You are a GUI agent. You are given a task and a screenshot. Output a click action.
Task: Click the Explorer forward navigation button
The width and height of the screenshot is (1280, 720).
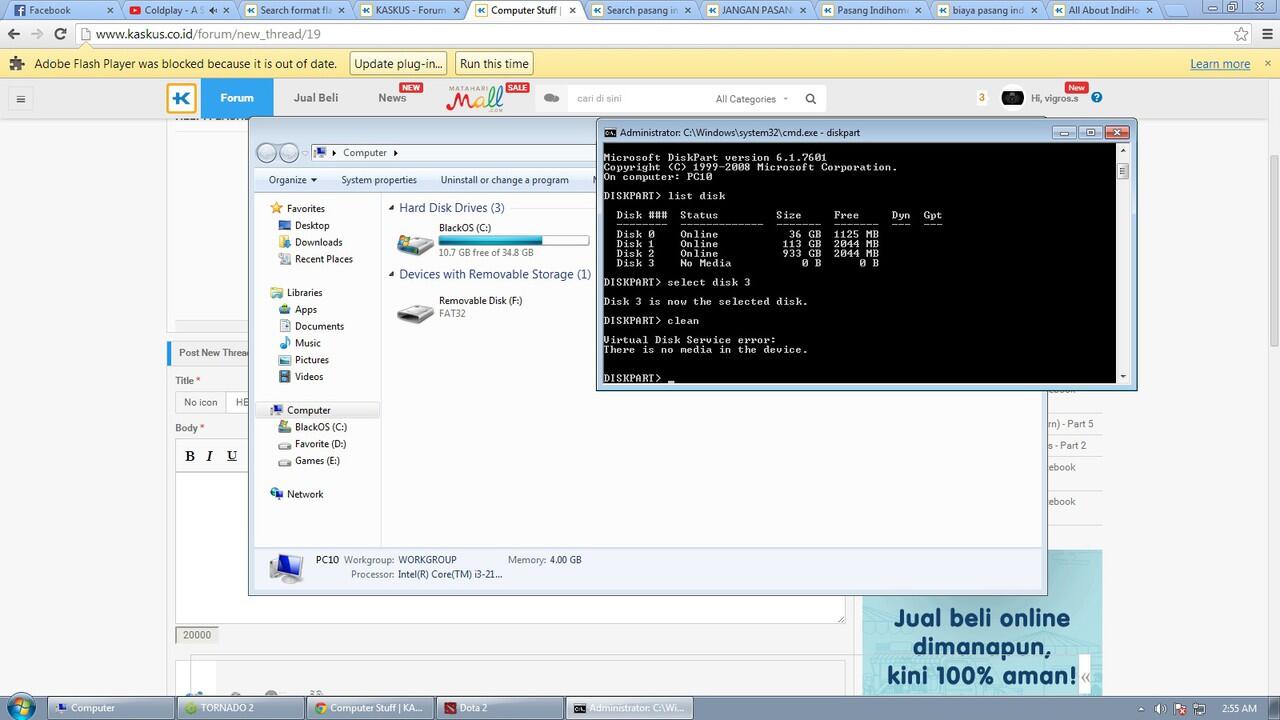[289, 153]
